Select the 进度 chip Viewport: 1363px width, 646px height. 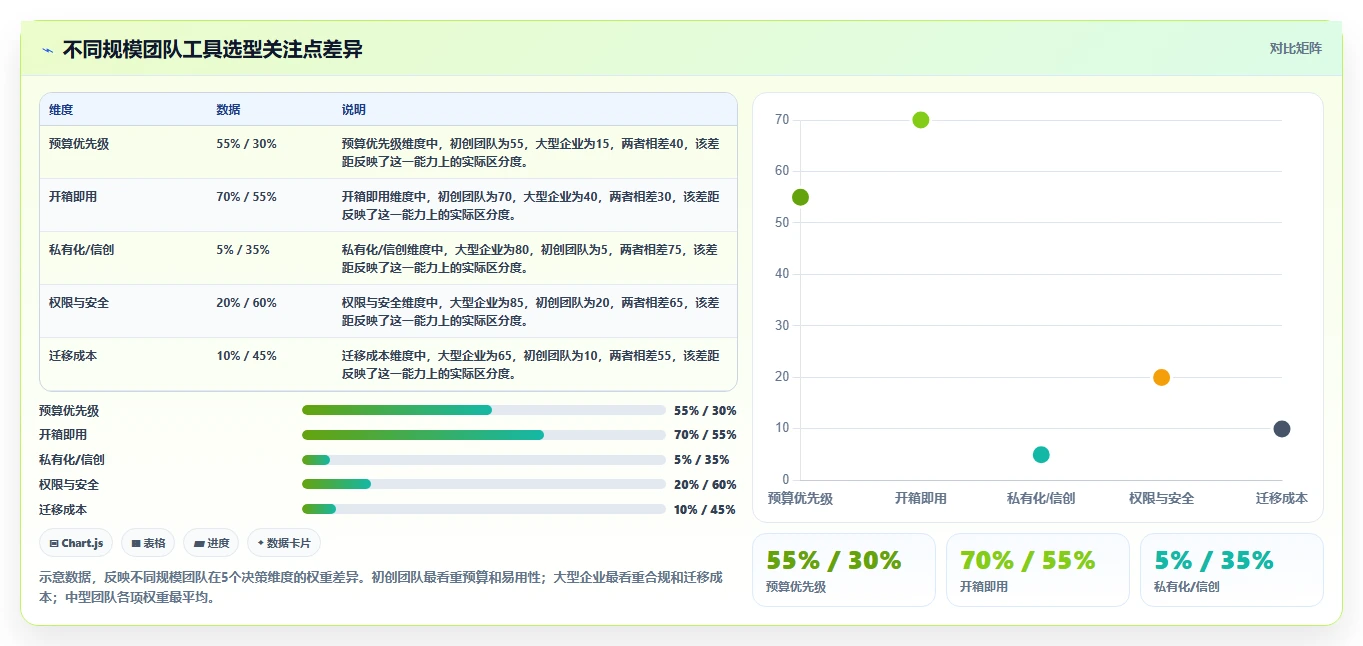pyautogui.click(x=211, y=543)
